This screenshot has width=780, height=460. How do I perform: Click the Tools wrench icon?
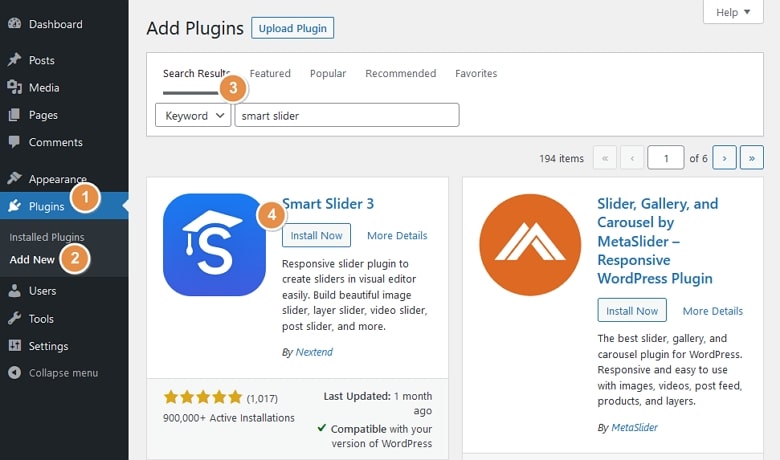pyautogui.click(x=14, y=318)
